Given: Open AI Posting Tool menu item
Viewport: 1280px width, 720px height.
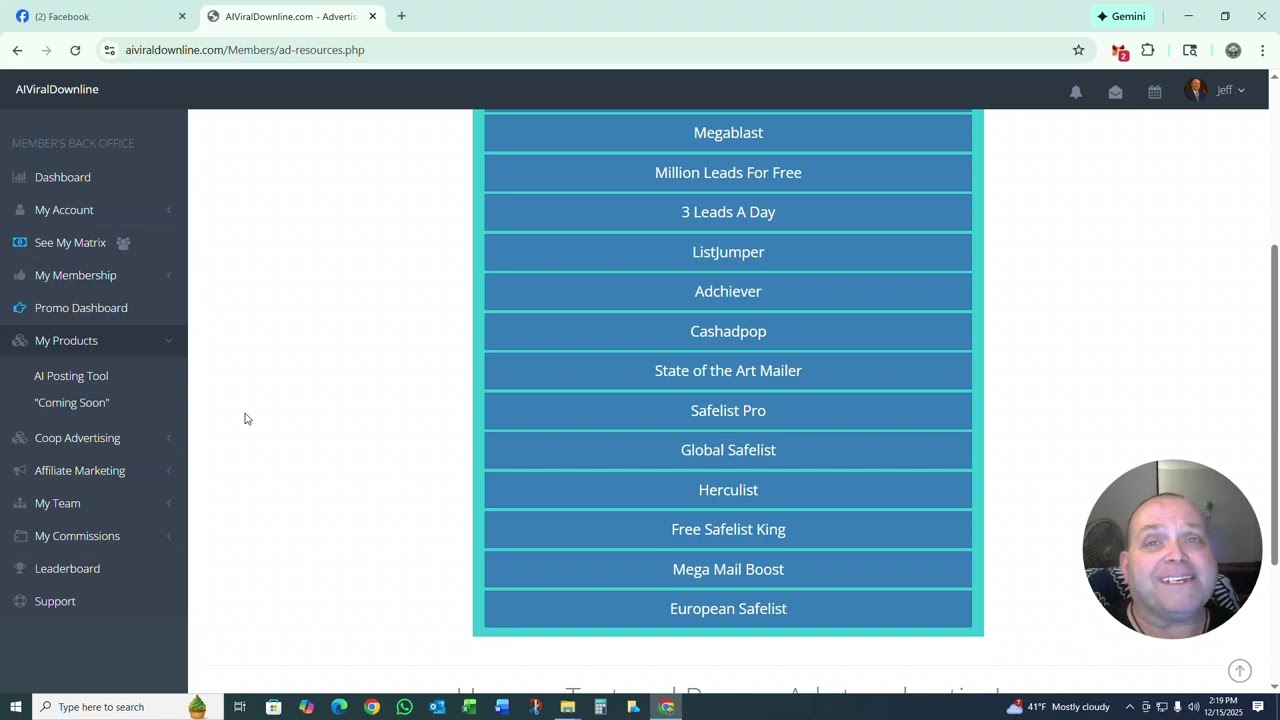Looking at the screenshot, I should (71, 376).
